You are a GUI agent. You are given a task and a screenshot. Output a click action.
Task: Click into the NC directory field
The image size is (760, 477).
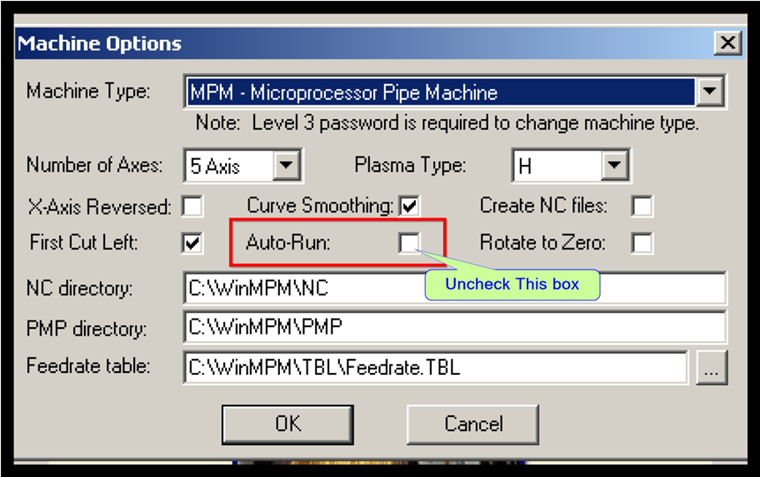(x=455, y=288)
